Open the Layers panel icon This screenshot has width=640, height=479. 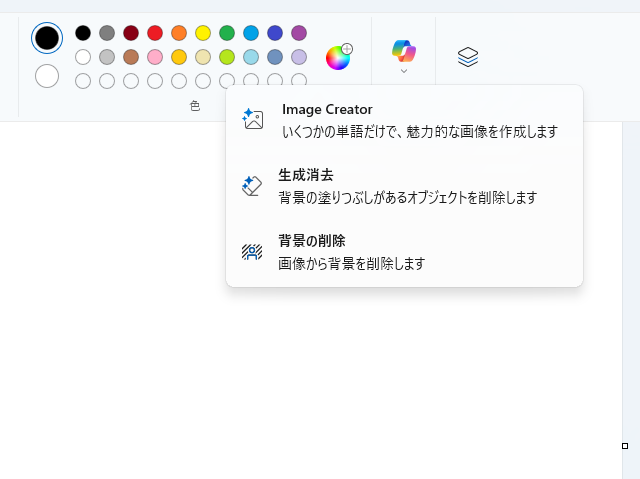click(468, 57)
